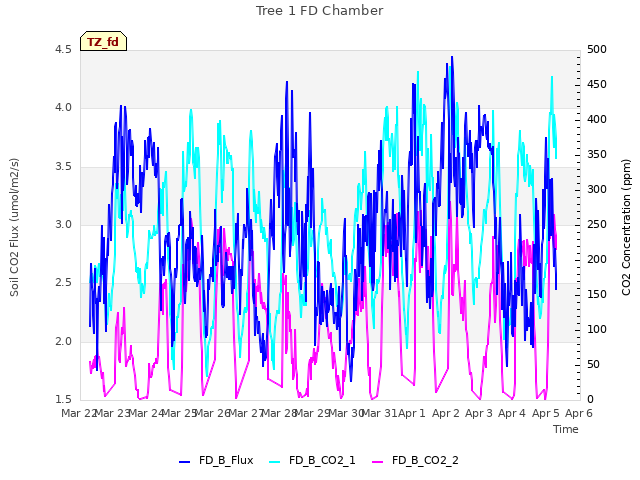Click the 450 right axis value
Viewport: 640px width, 480px height.
(x=597, y=84)
